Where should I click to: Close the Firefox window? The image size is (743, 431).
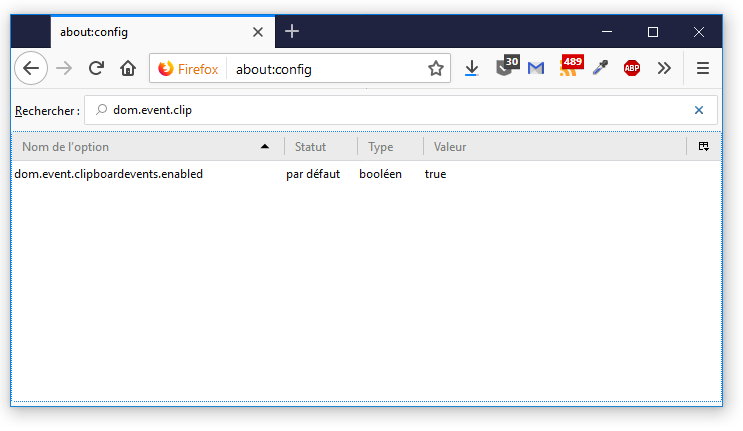[699, 32]
